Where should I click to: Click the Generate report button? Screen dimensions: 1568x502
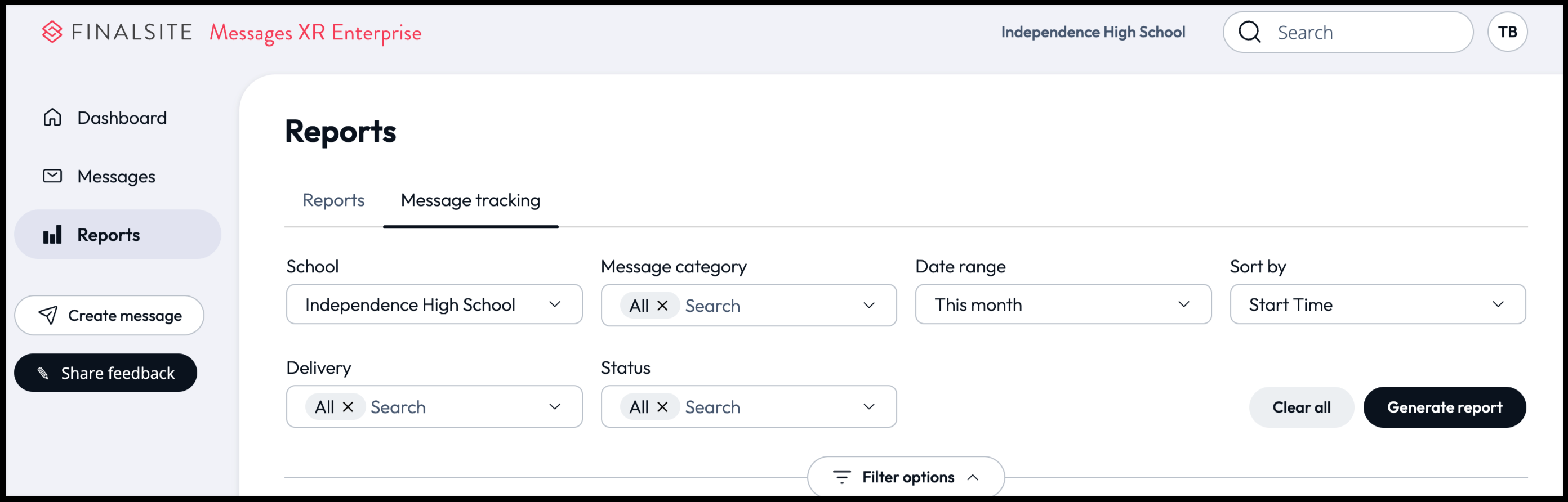[1445, 407]
